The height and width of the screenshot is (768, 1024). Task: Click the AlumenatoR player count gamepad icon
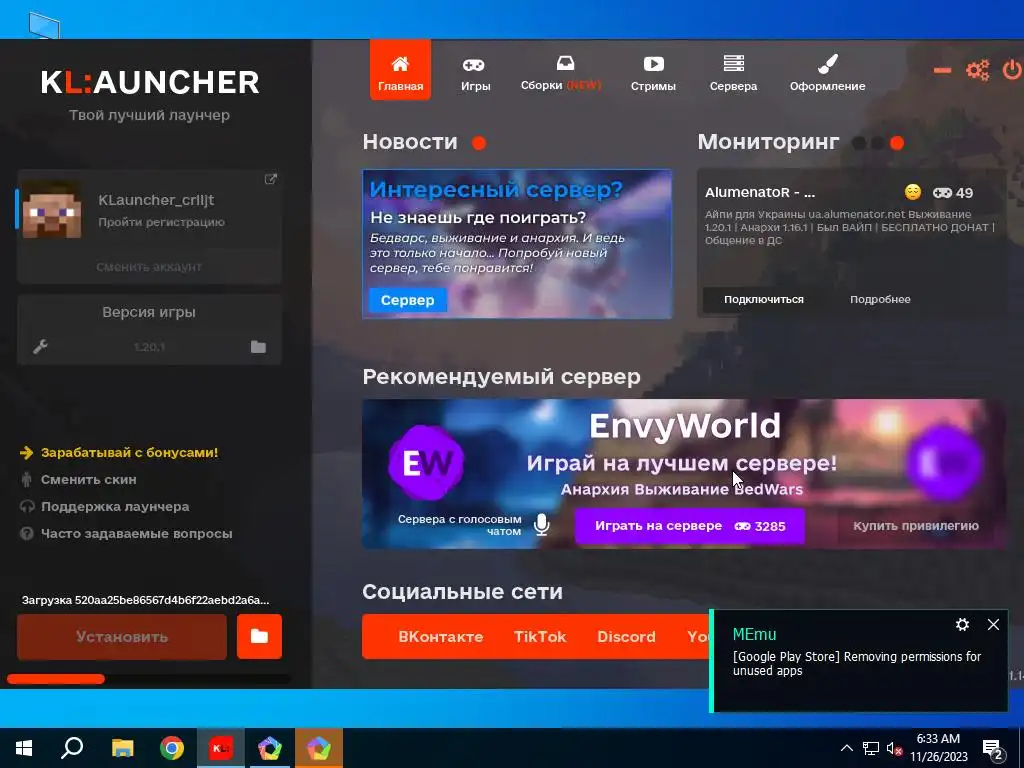click(942, 193)
